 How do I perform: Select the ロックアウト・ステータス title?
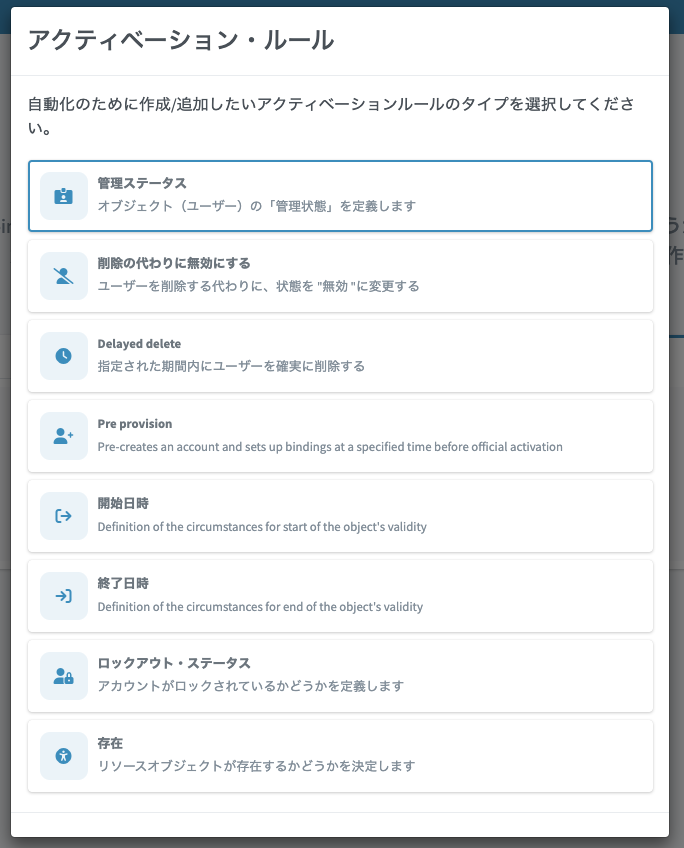[x=174, y=663]
